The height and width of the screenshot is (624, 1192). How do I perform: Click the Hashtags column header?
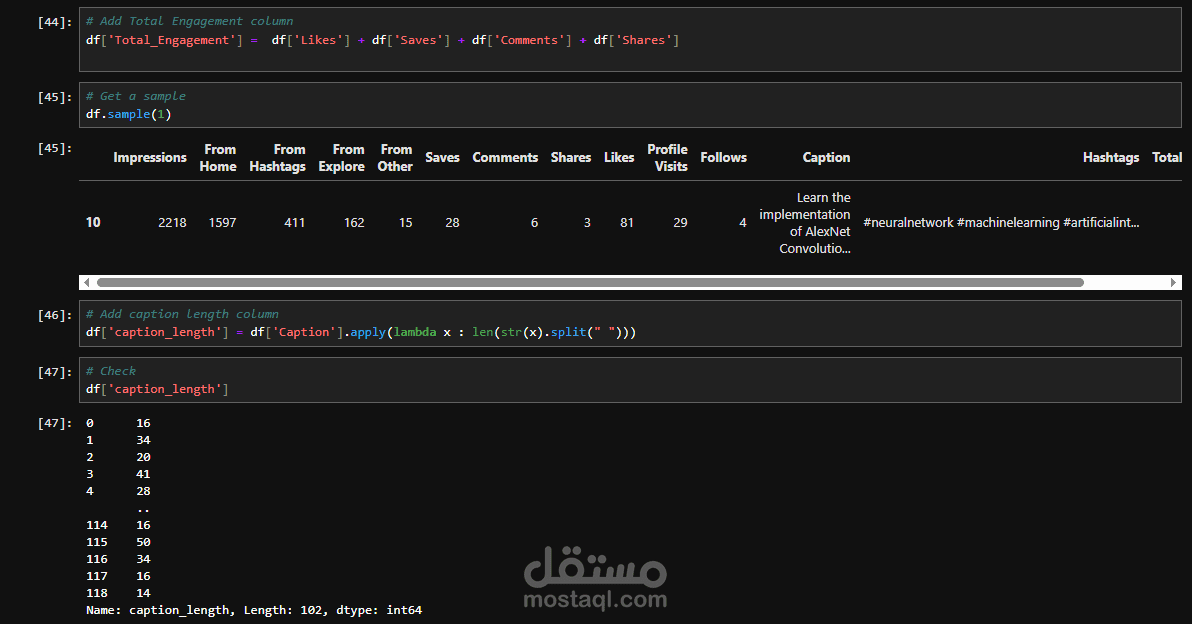pos(1111,157)
